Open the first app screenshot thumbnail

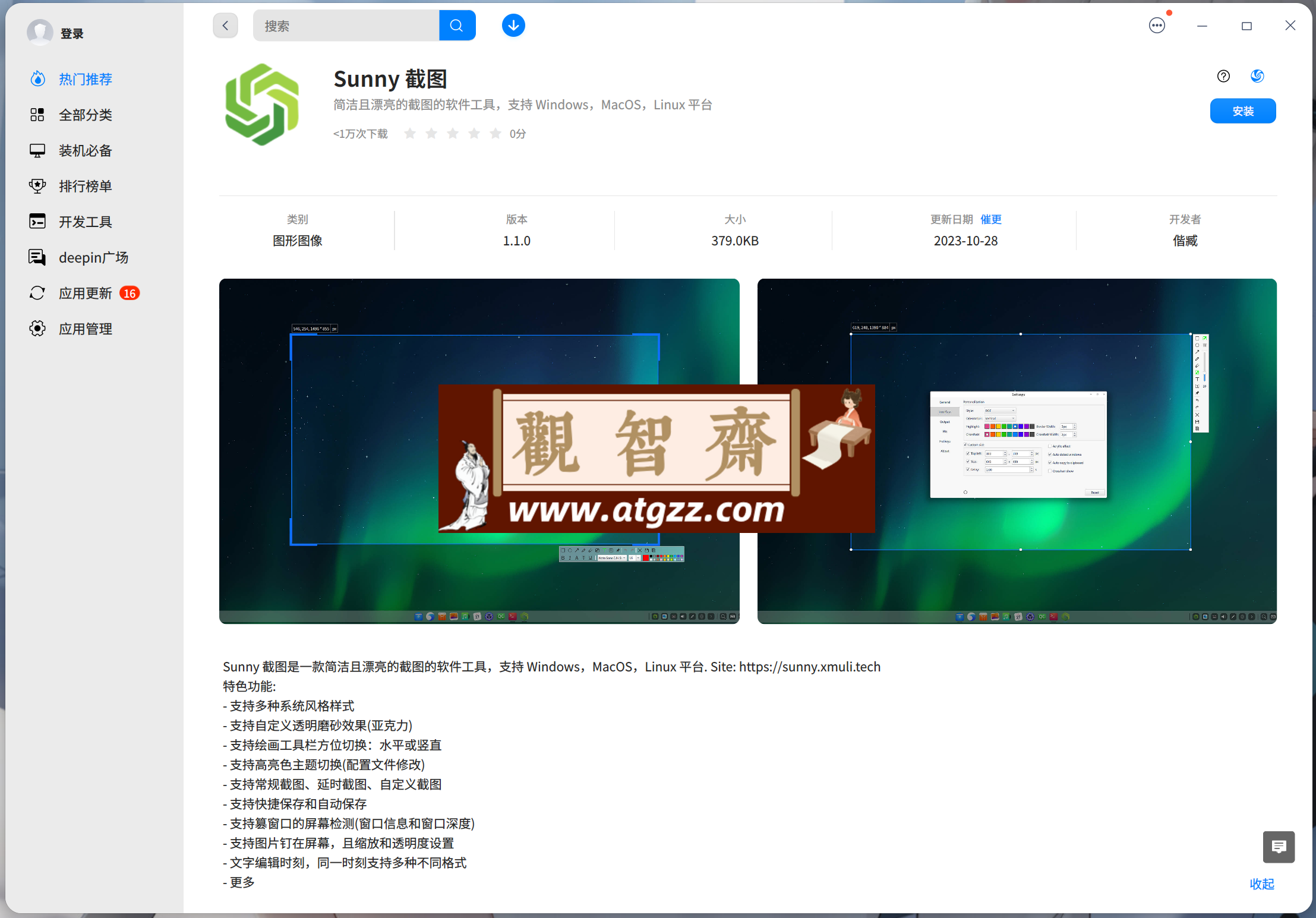(479, 451)
